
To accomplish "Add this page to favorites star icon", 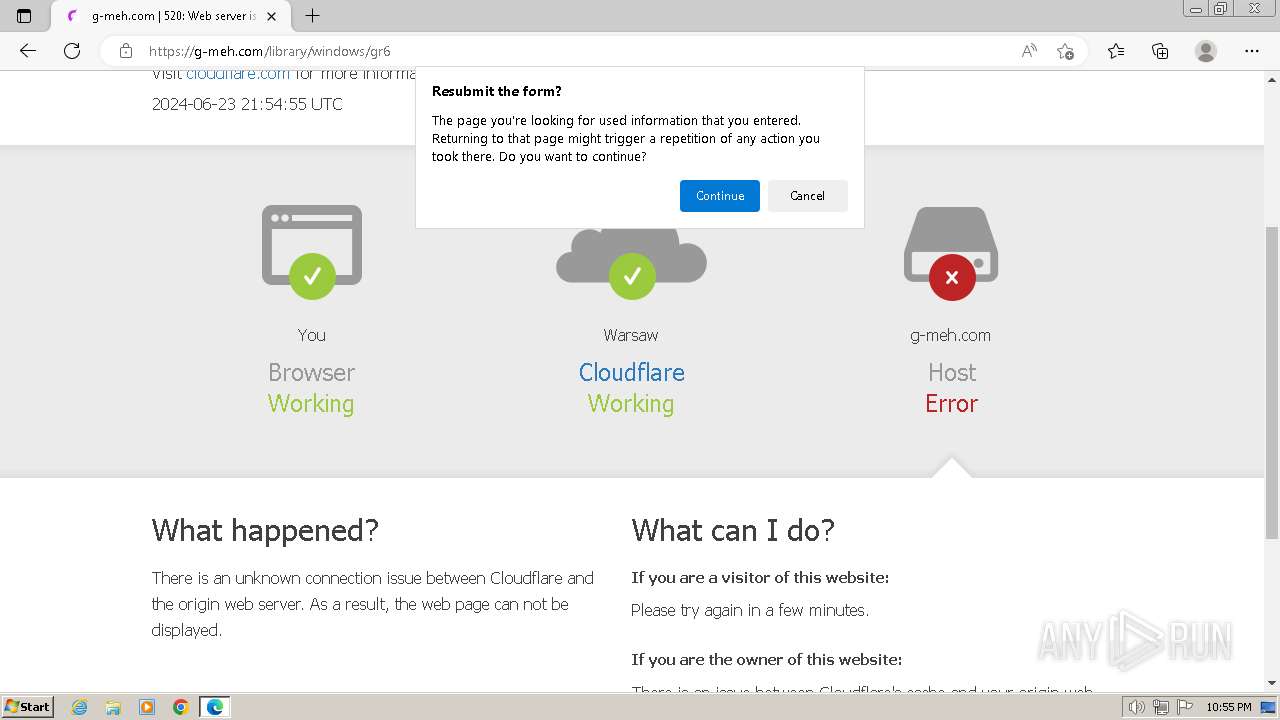I will pos(1065,51).
